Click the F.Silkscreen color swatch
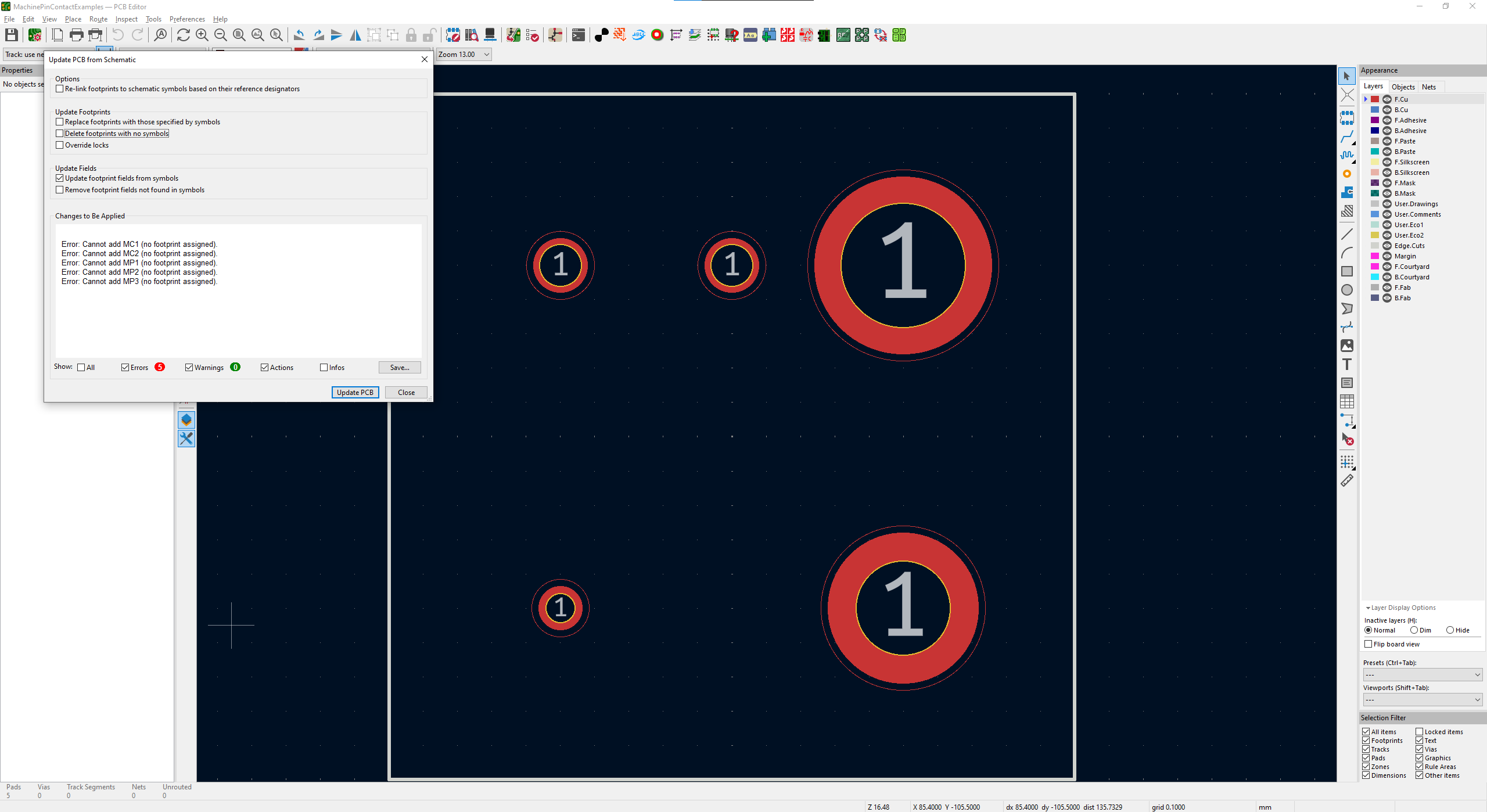This screenshot has width=1487, height=812. point(1374,162)
